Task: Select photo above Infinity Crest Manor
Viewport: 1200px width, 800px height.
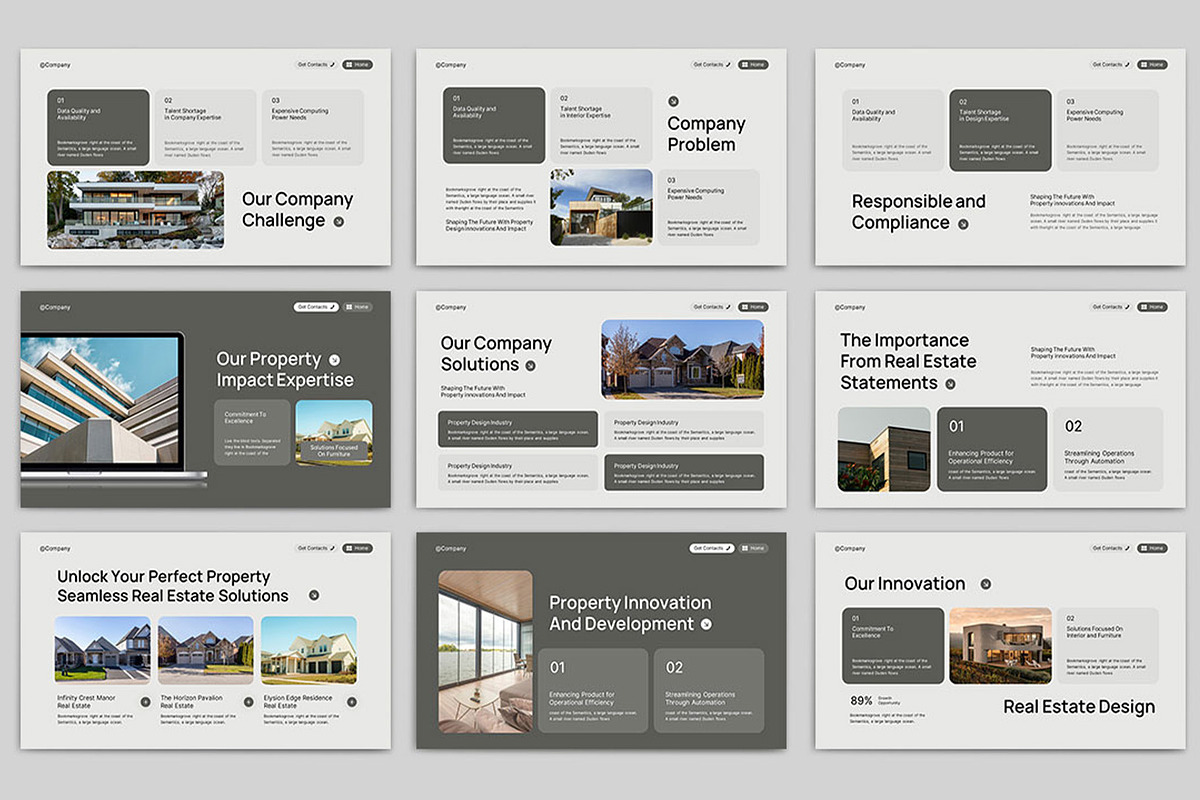Action: (102, 649)
